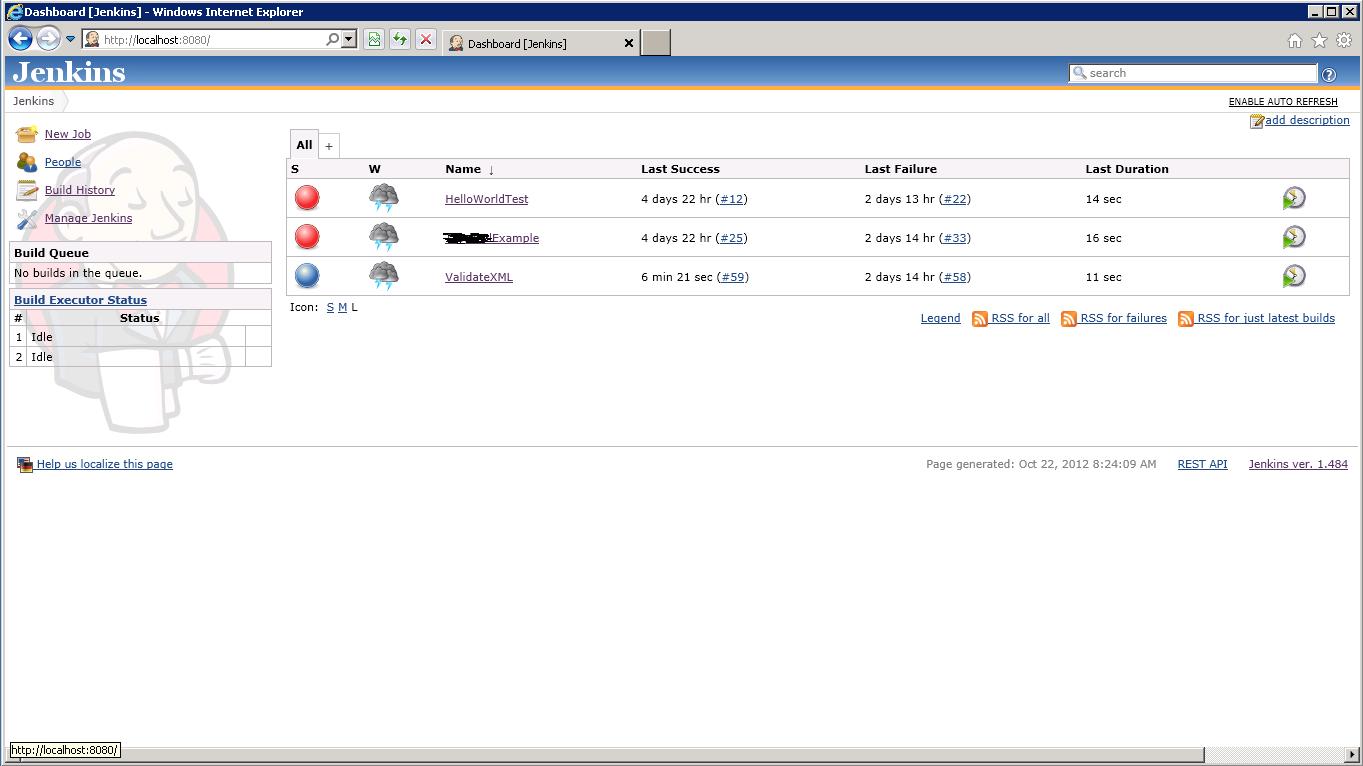Click the blue status ball for ValidateXML
Viewport: 1363px width, 766px height.
click(307, 276)
